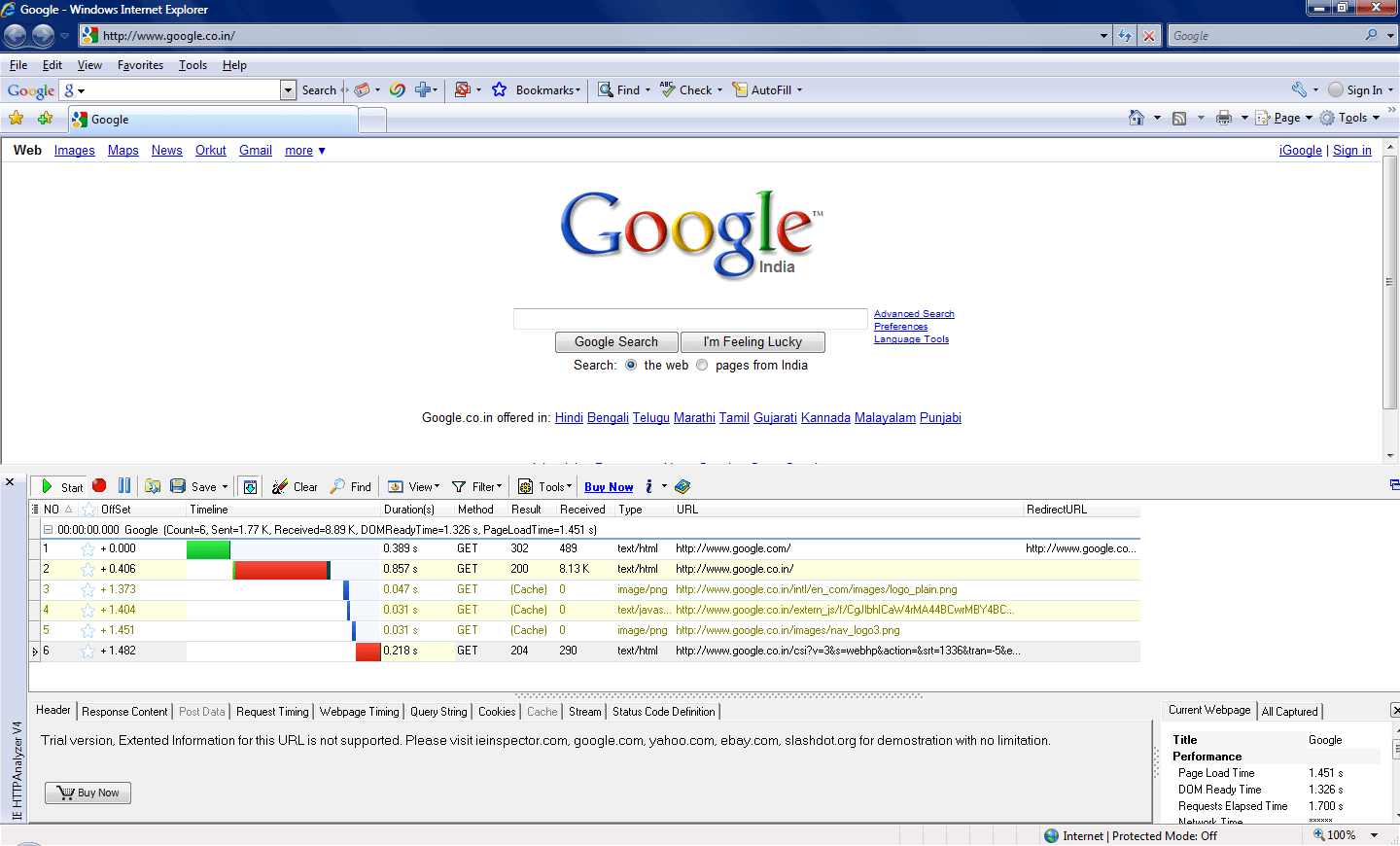1400x846 pixels.
Task: Click the Google Toolbar swirl icon
Action: 398,89
